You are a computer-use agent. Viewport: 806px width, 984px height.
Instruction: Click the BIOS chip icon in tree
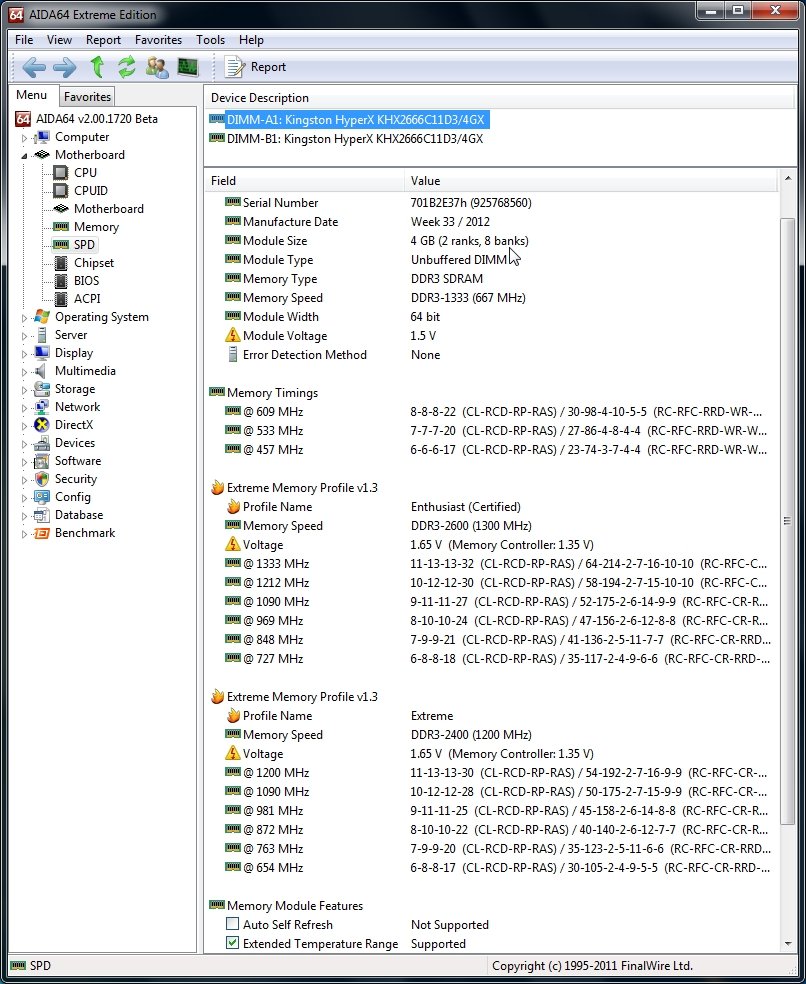point(61,281)
